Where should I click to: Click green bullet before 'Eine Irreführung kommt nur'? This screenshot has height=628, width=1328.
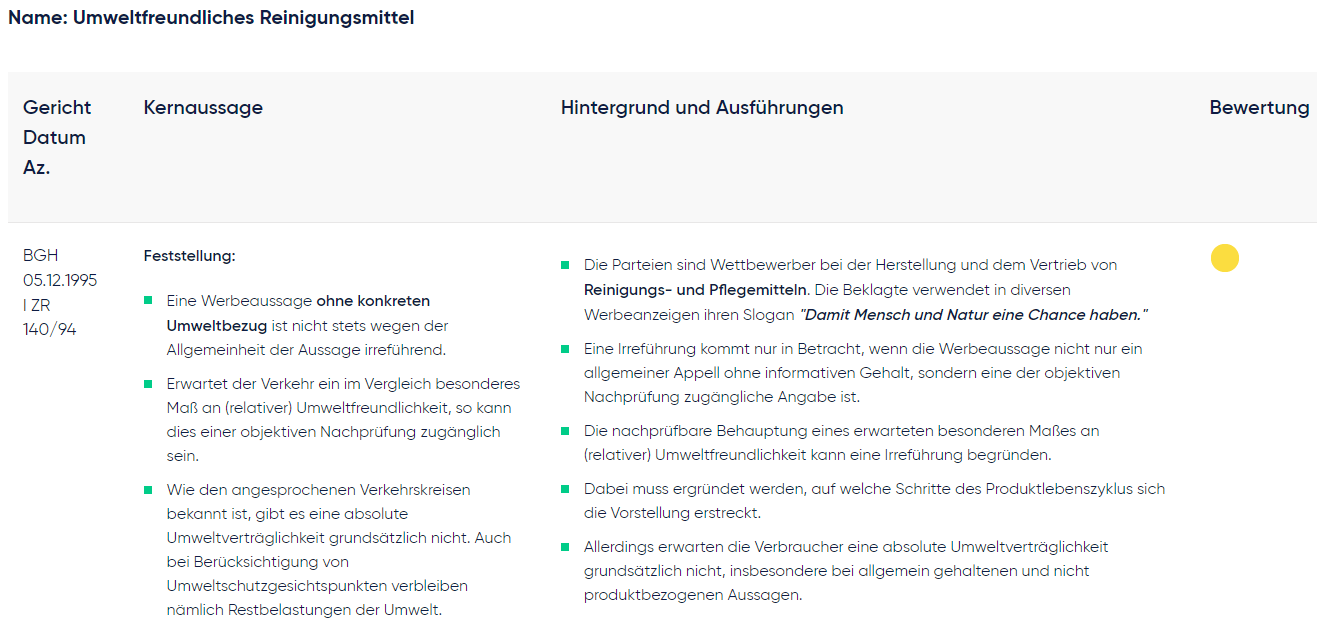point(565,349)
